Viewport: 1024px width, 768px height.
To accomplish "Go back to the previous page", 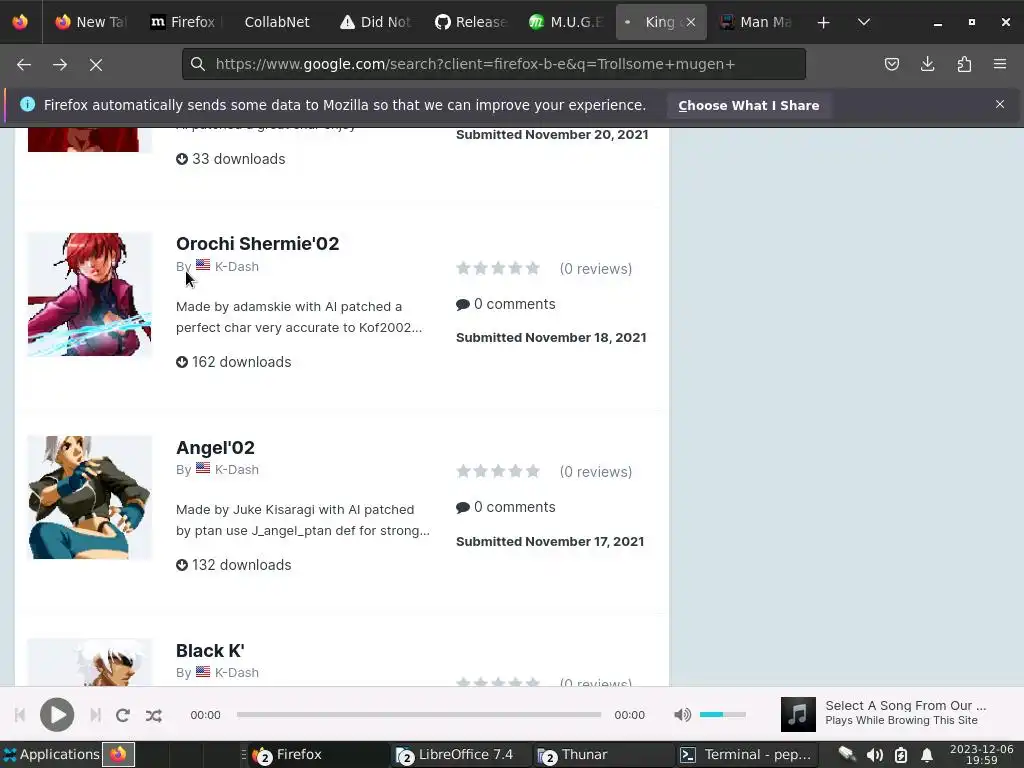I will [x=24, y=64].
